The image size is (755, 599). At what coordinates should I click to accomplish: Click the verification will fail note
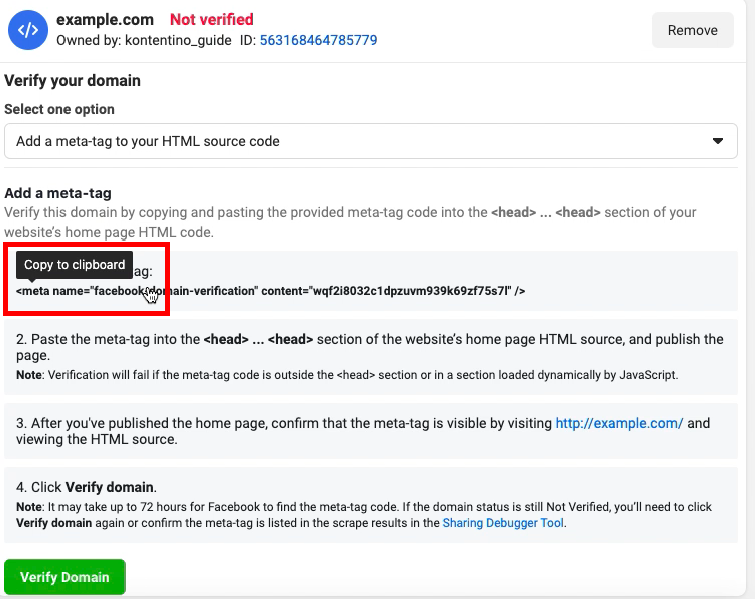pyautogui.click(x=347, y=375)
